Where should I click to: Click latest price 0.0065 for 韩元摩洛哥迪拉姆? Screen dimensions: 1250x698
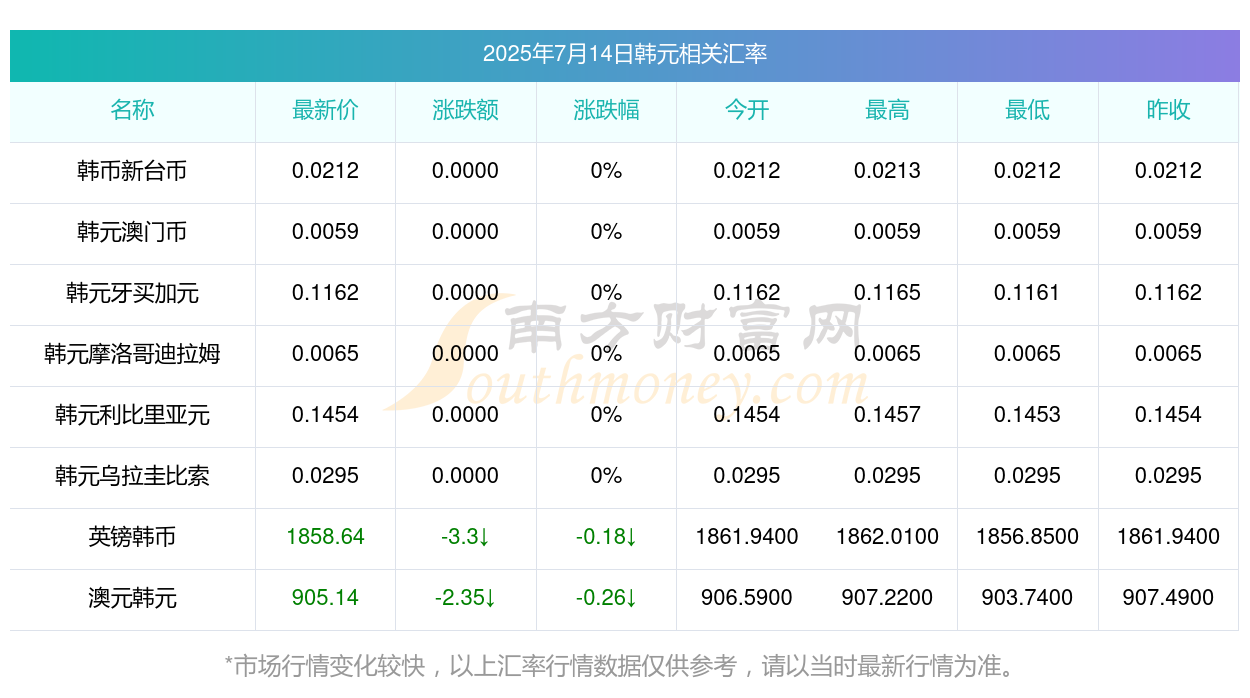coord(325,354)
